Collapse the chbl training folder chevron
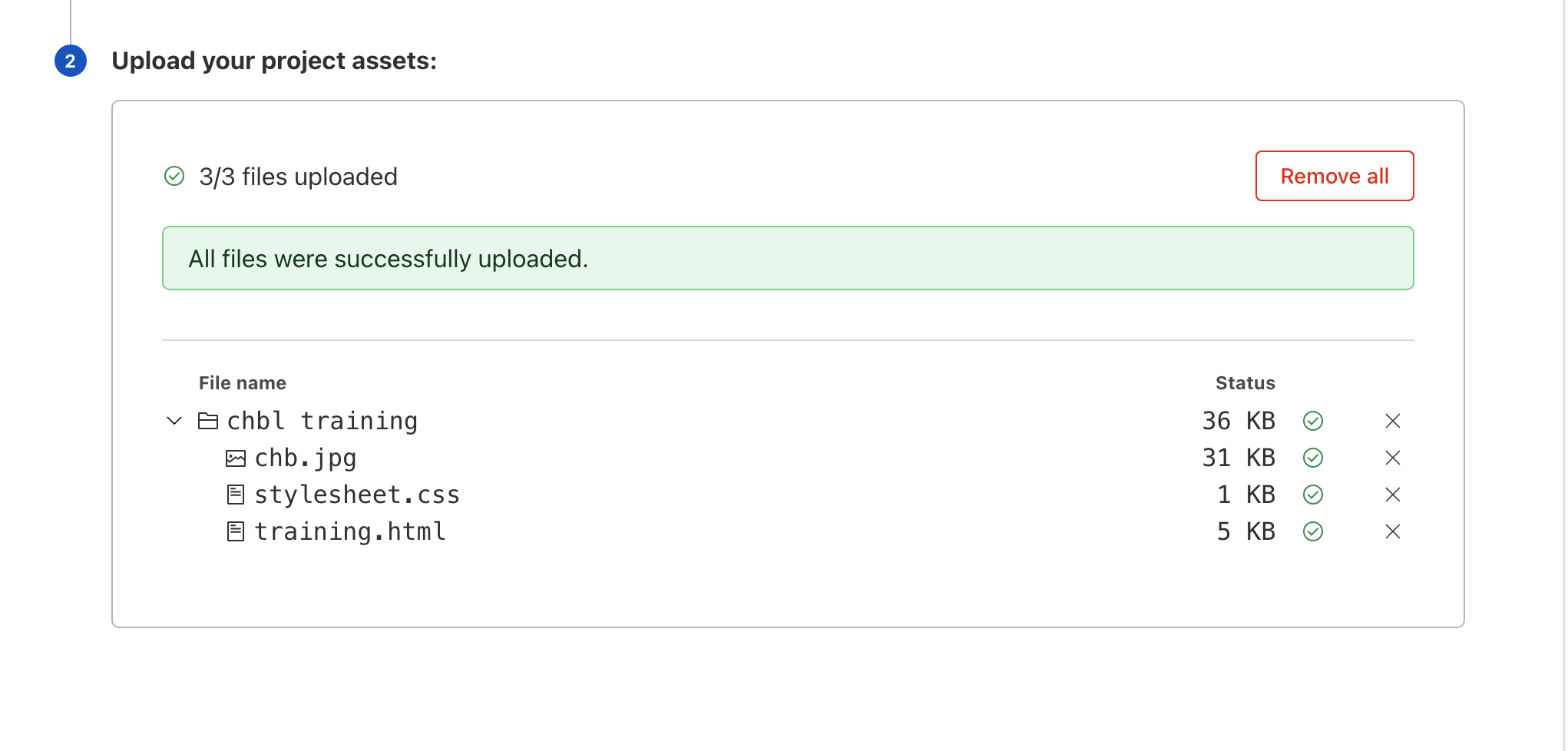1568x751 pixels. (x=174, y=421)
